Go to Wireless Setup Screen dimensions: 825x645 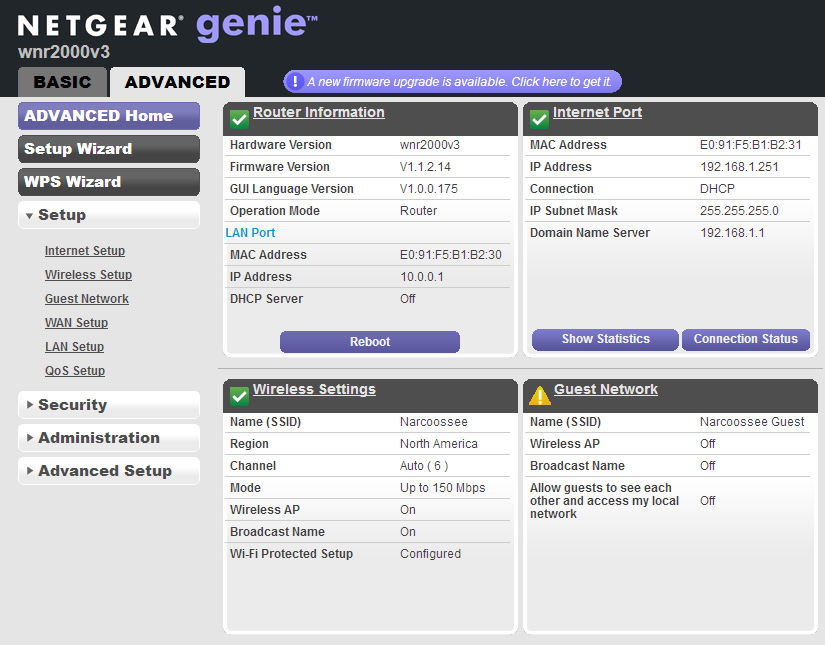(x=88, y=275)
